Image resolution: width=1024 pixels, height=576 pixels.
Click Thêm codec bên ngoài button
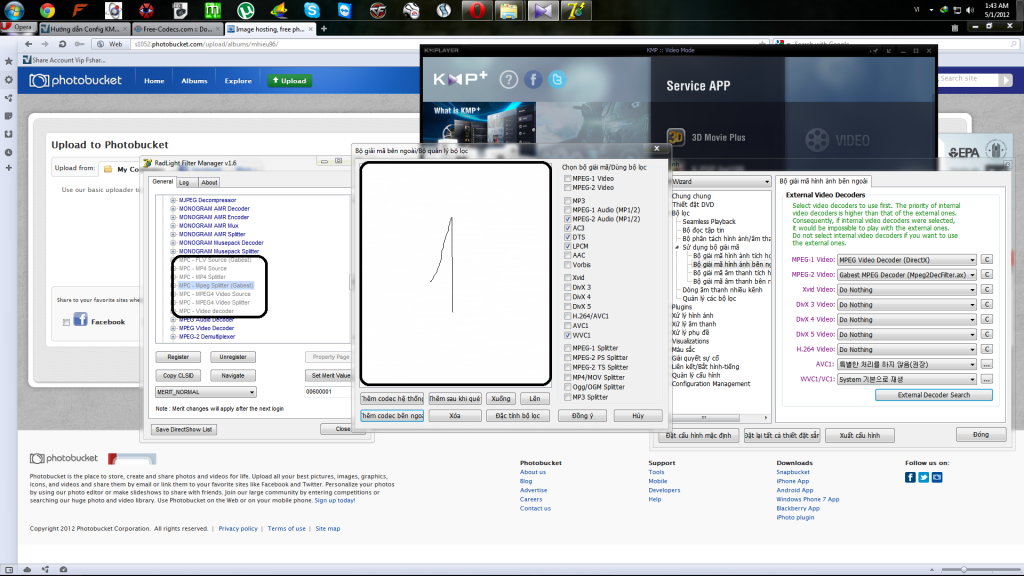[392, 415]
